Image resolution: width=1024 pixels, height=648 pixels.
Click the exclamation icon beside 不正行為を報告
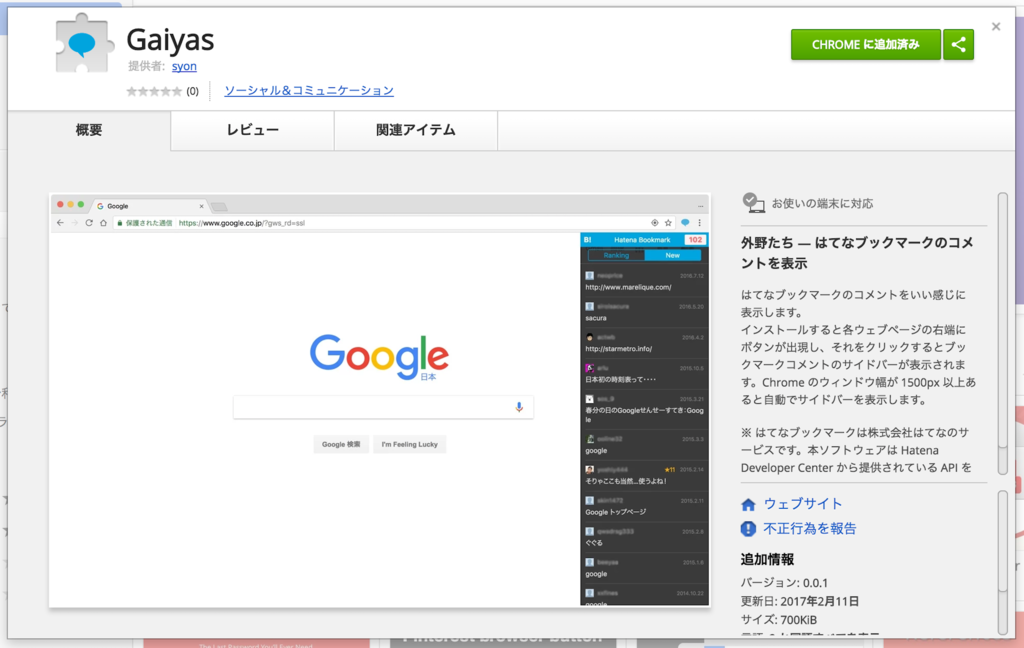tap(748, 528)
